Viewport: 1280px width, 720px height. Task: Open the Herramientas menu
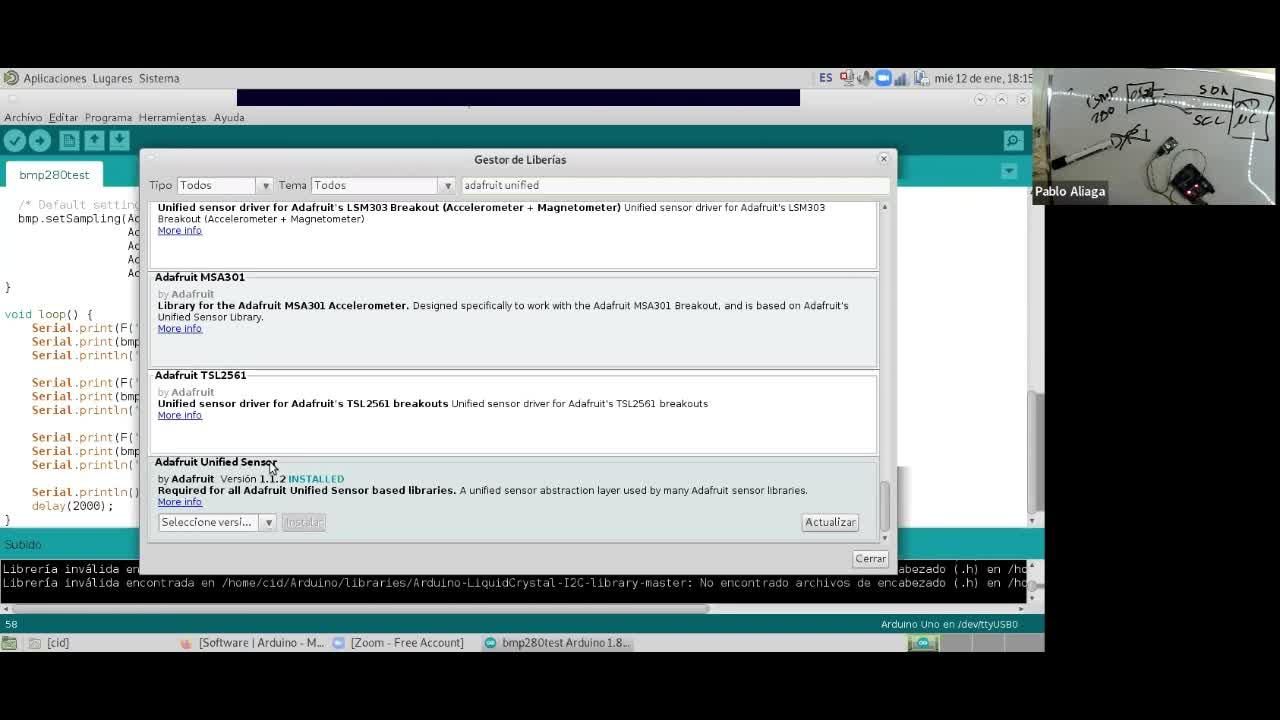pos(172,117)
